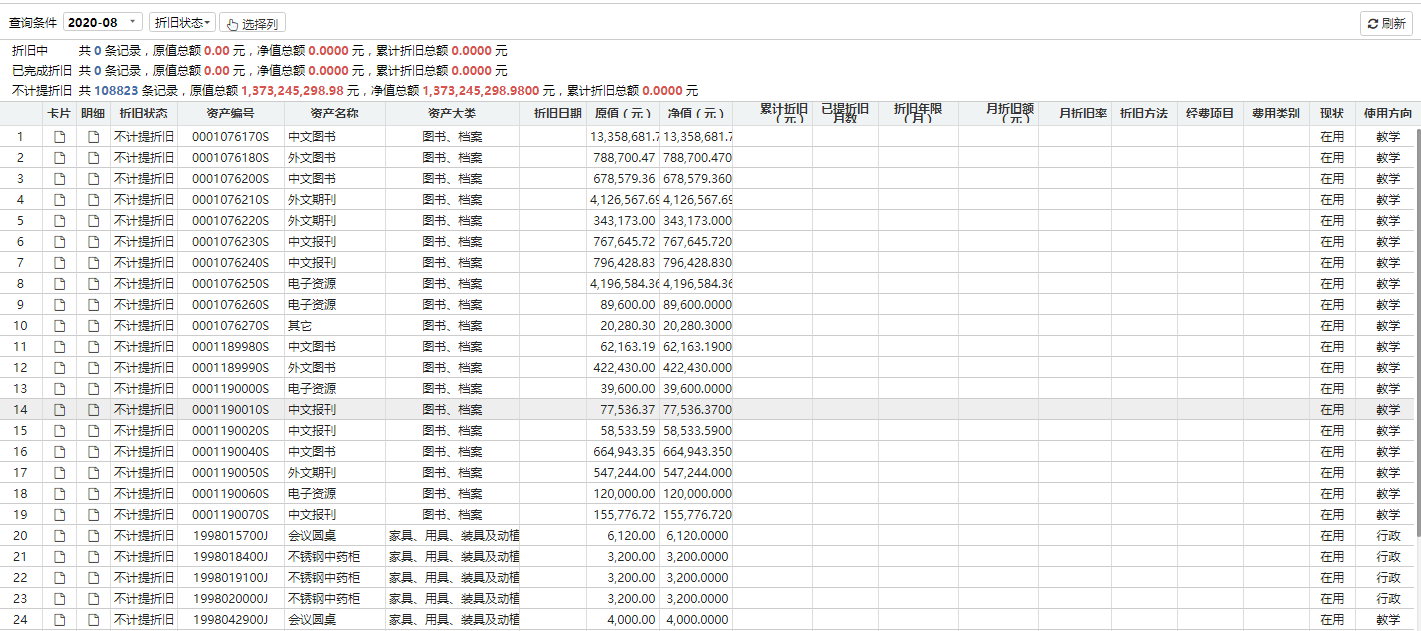Screen dimensions: 1421x631
Task: Click the 刷新 refresh button
Action: pyautogui.click(x=1386, y=23)
